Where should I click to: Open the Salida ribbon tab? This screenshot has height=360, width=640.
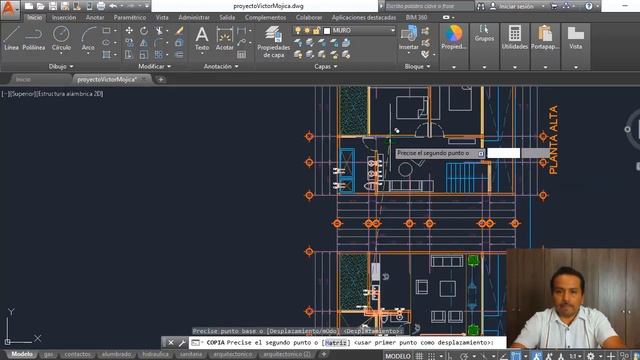click(227, 18)
